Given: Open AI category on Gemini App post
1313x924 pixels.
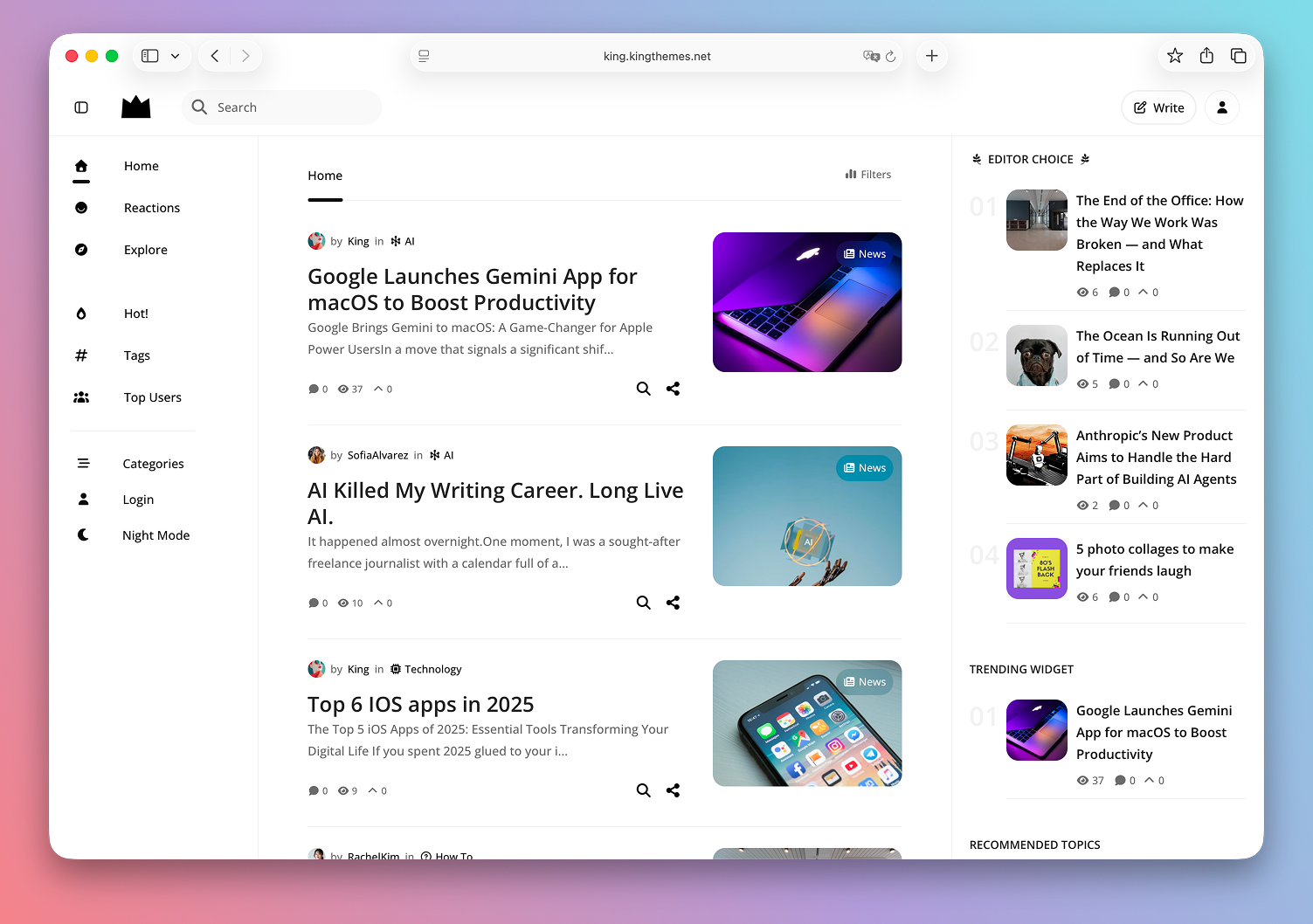Looking at the screenshot, I should [x=403, y=241].
